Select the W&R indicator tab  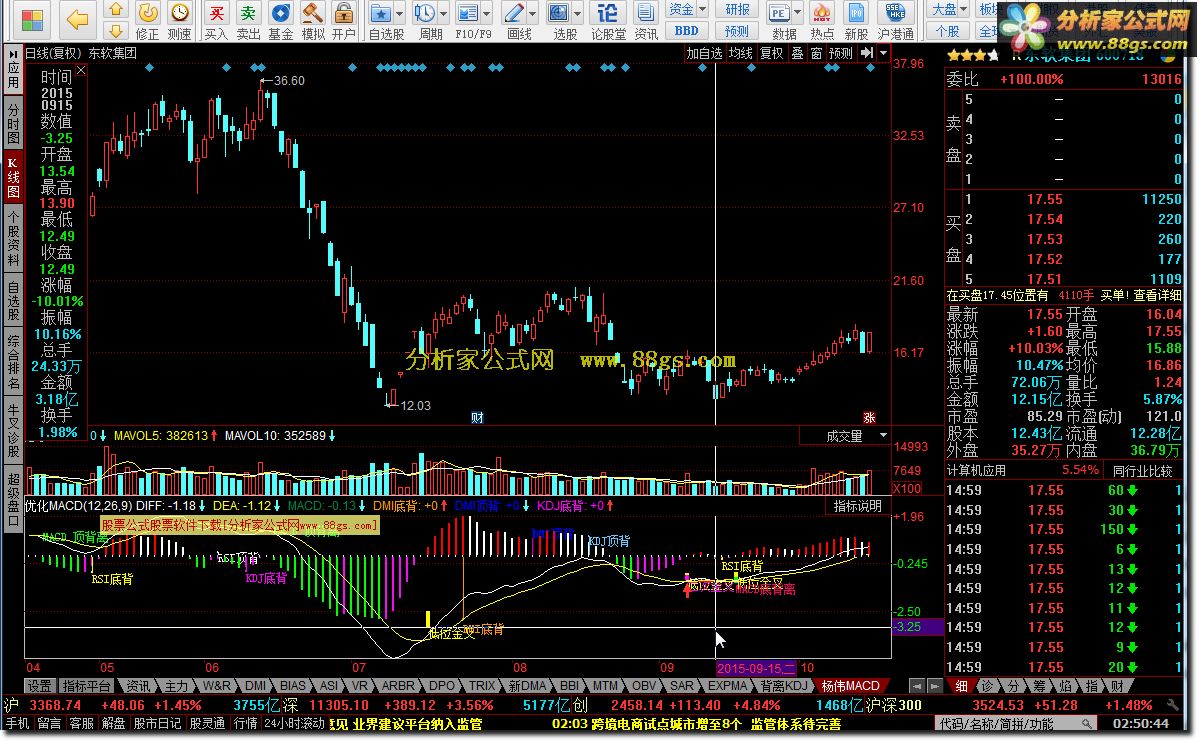pyautogui.click(x=216, y=686)
